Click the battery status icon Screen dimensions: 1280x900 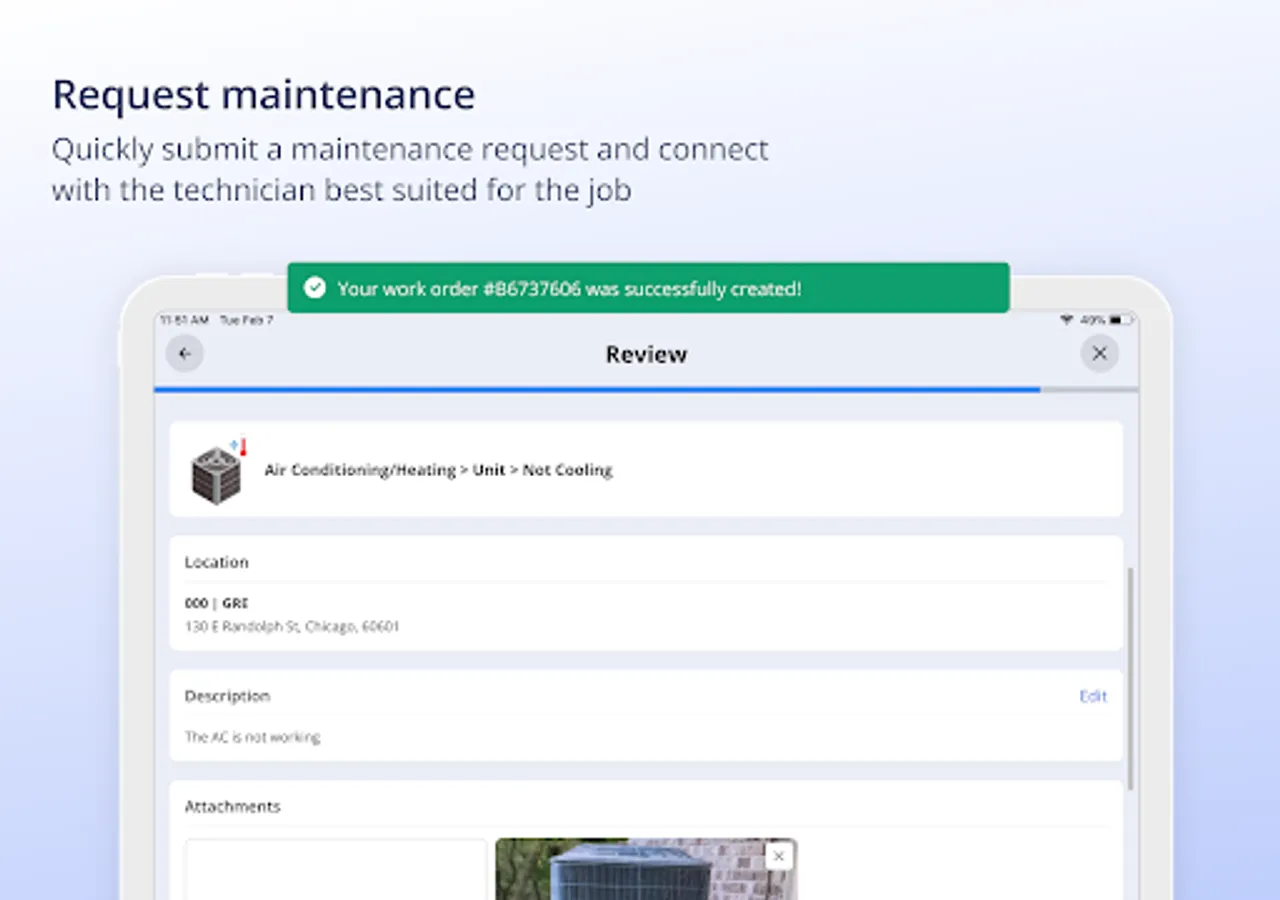pos(1121,320)
